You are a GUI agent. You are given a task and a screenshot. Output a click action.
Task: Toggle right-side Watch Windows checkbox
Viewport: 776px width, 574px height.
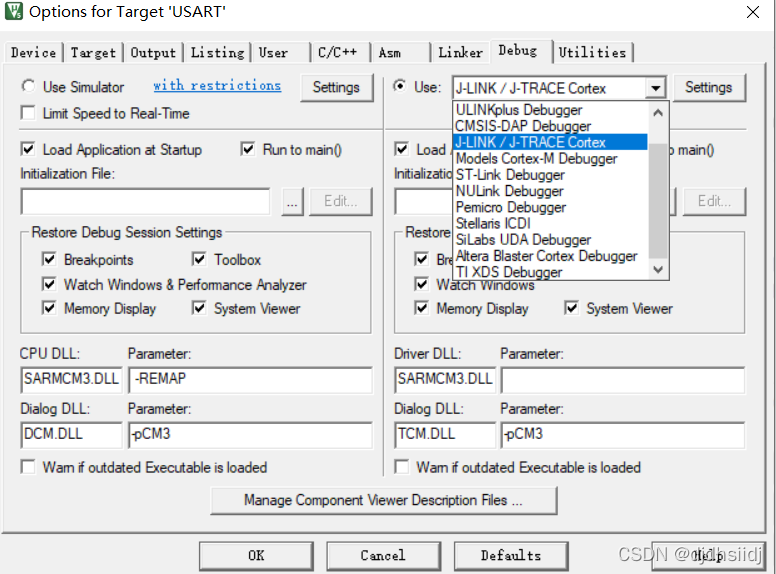422,285
